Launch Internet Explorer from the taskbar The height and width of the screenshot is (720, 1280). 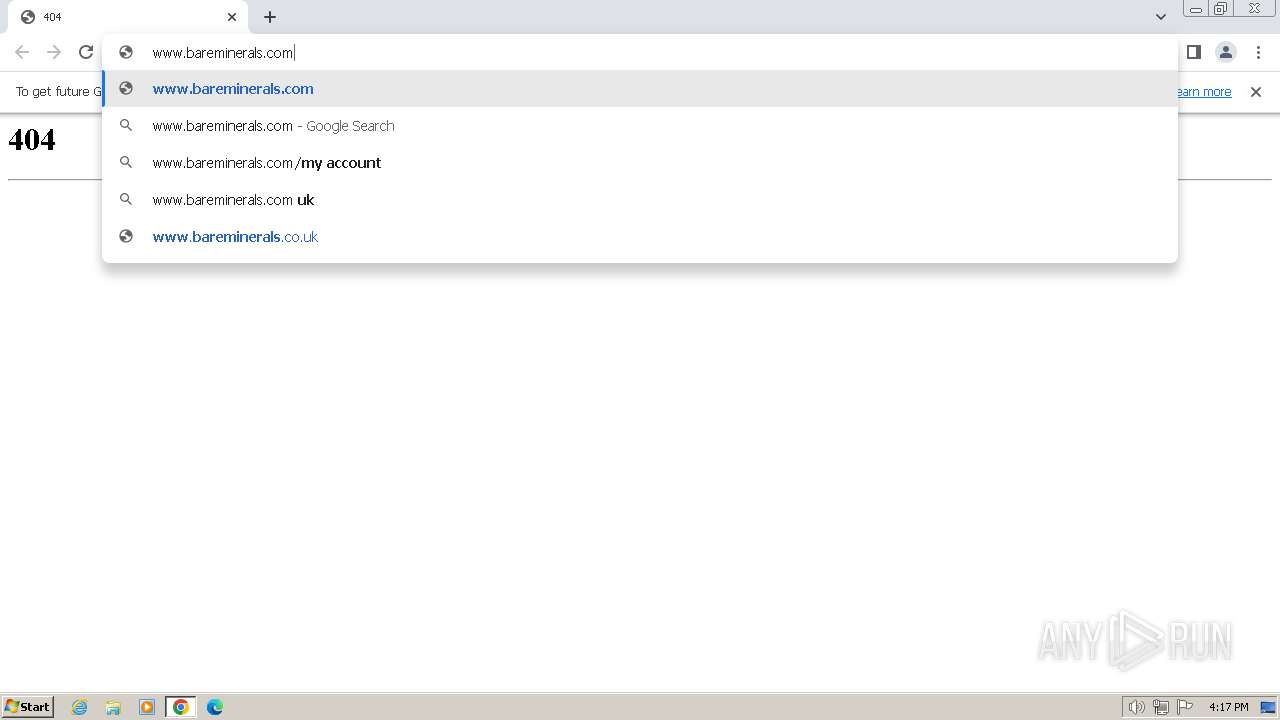80,707
